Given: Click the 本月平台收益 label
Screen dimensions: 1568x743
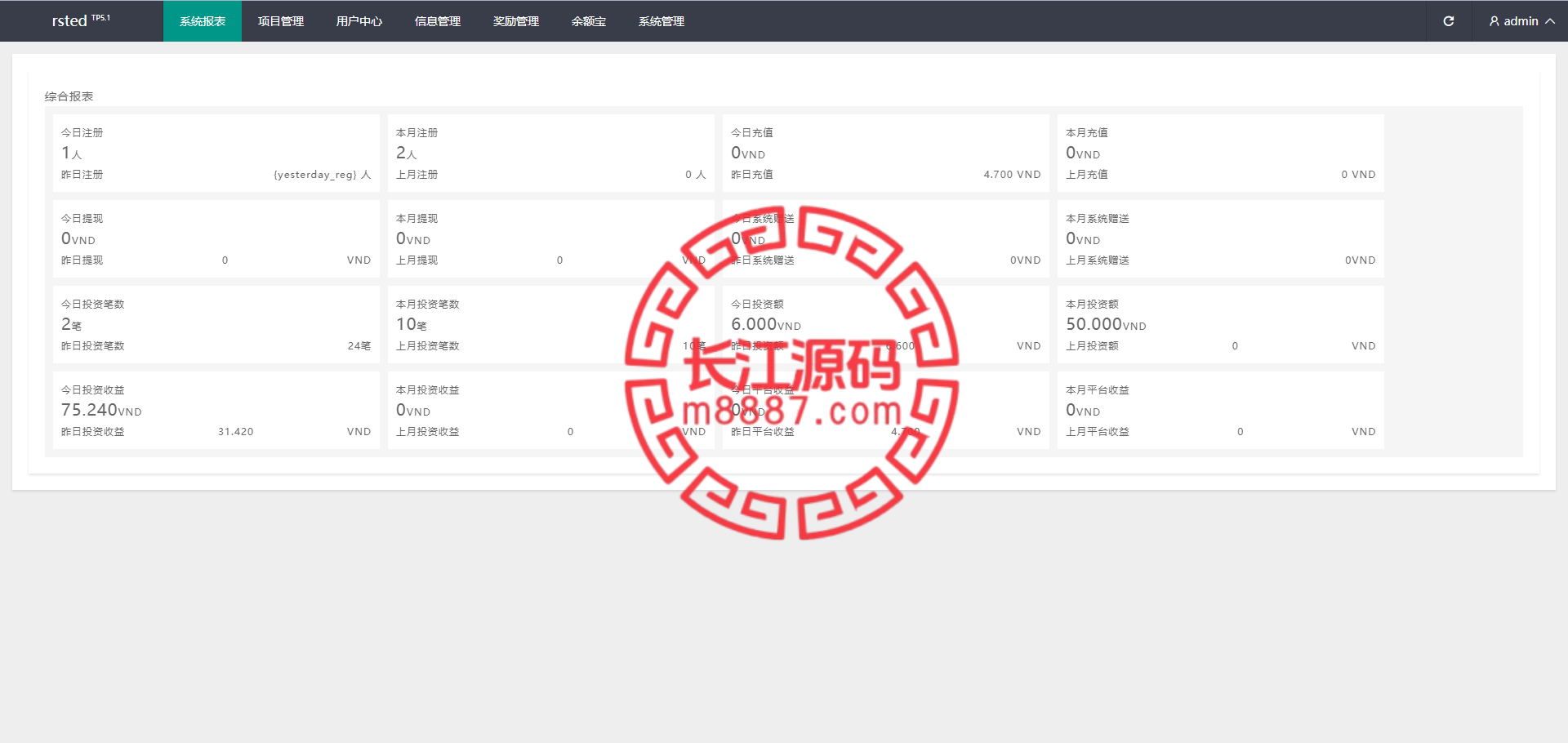Looking at the screenshot, I should (1097, 389).
